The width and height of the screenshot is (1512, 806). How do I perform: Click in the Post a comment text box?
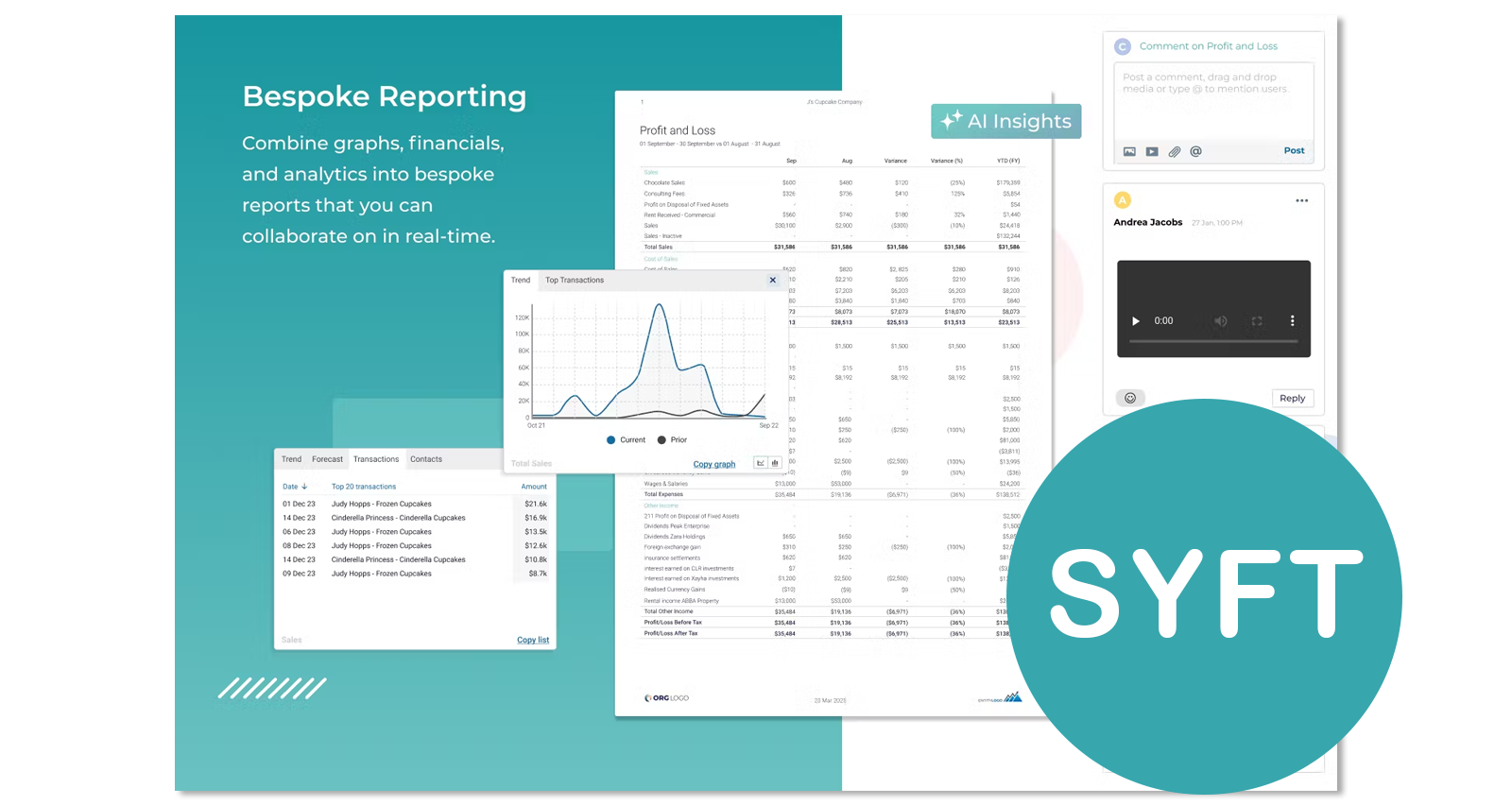tap(1213, 99)
